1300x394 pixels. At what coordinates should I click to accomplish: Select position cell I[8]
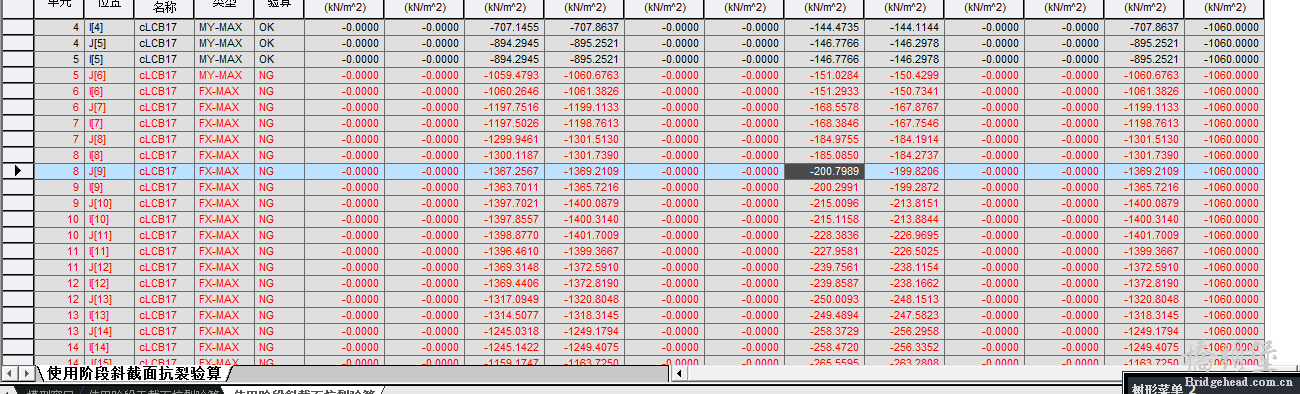click(110, 155)
